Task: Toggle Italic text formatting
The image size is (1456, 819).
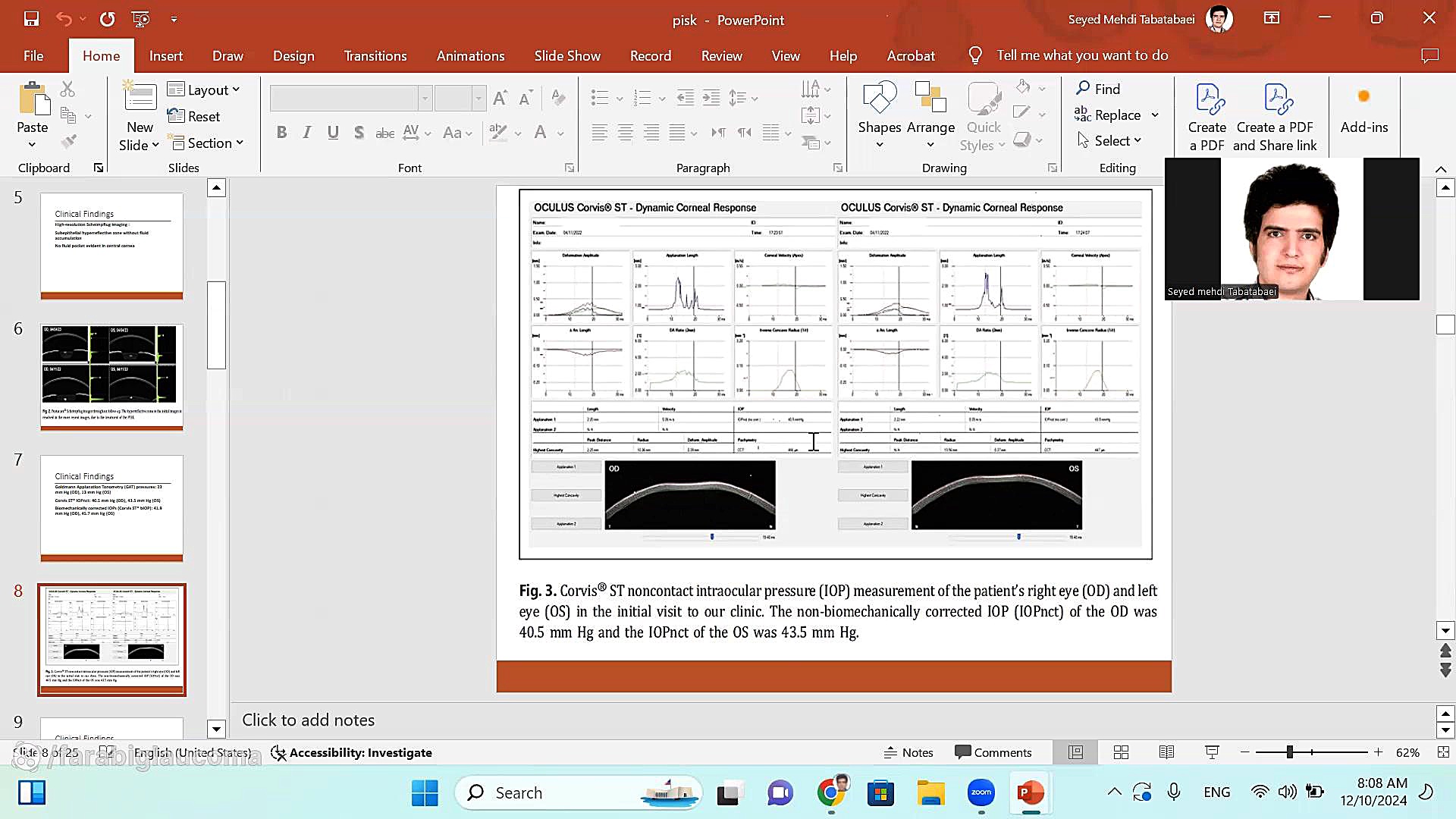Action: point(307,133)
